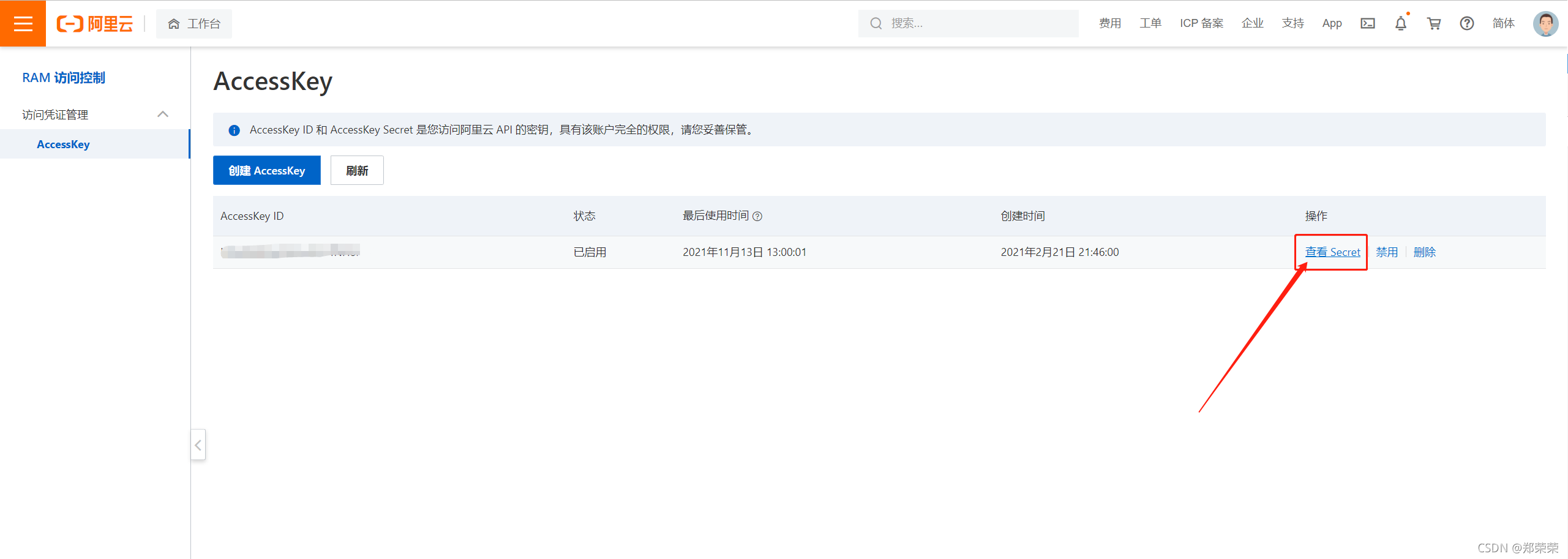Screen dimensions: 1568x559
Task: Click the search magnifier icon
Action: point(876,23)
